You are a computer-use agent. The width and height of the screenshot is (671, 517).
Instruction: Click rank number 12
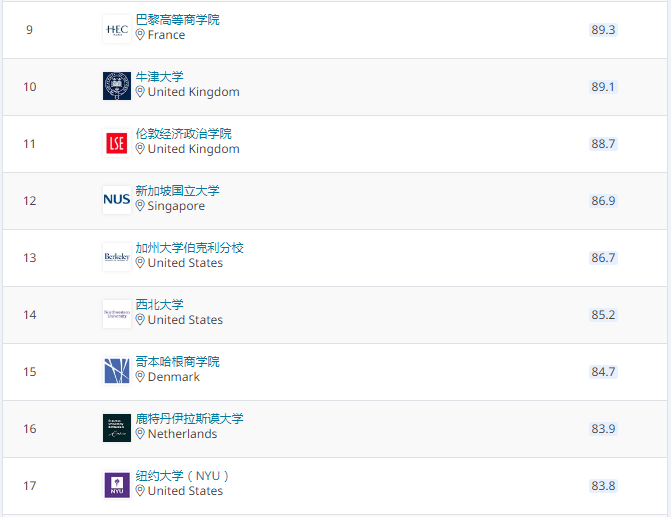[x=30, y=200]
